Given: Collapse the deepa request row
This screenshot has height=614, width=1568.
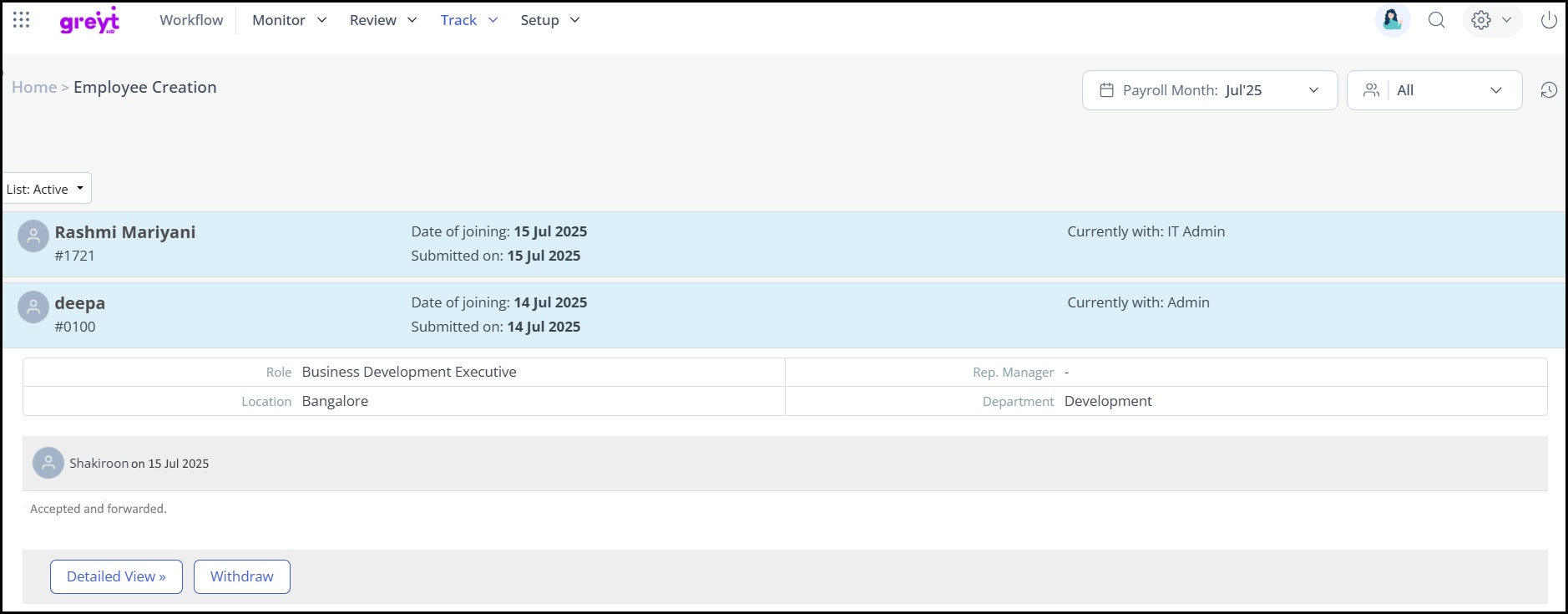Looking at the screenshot, I should tap(783, 315).
